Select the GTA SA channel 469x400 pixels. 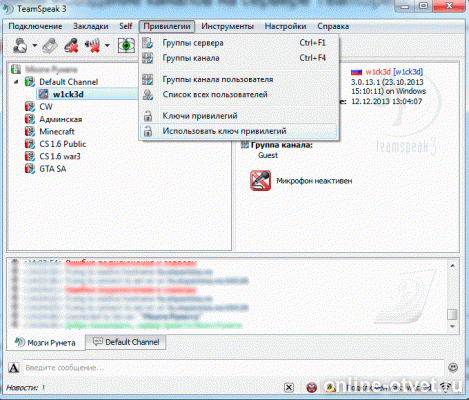coord(53,169)
